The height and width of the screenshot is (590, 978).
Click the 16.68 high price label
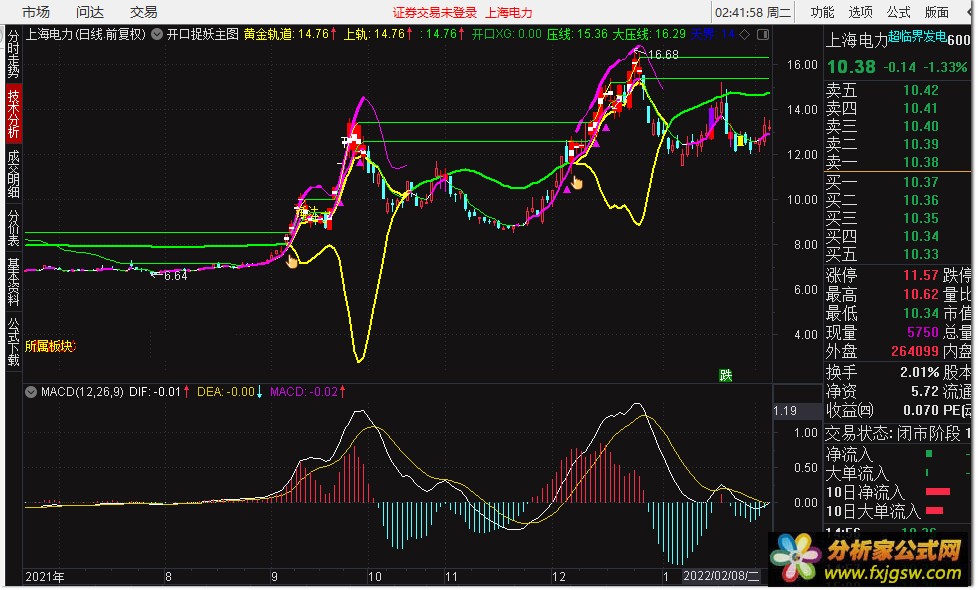click(x=663, y=55)
